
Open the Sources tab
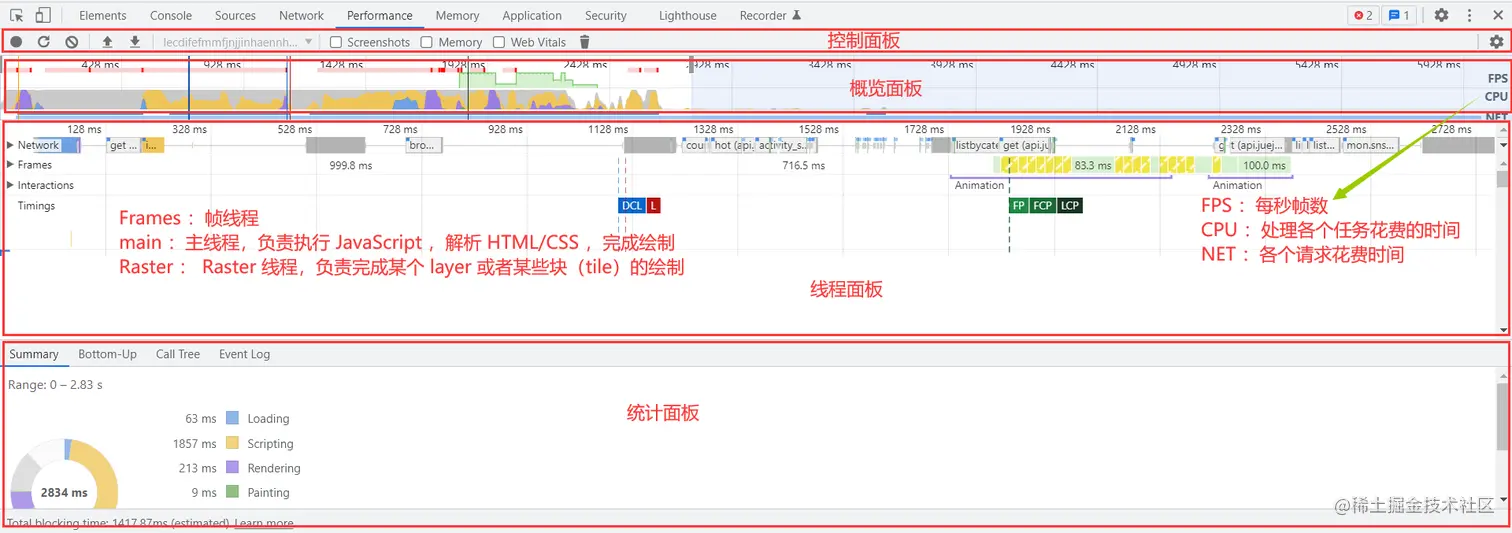pyautogui.click(x=235, y=15)
